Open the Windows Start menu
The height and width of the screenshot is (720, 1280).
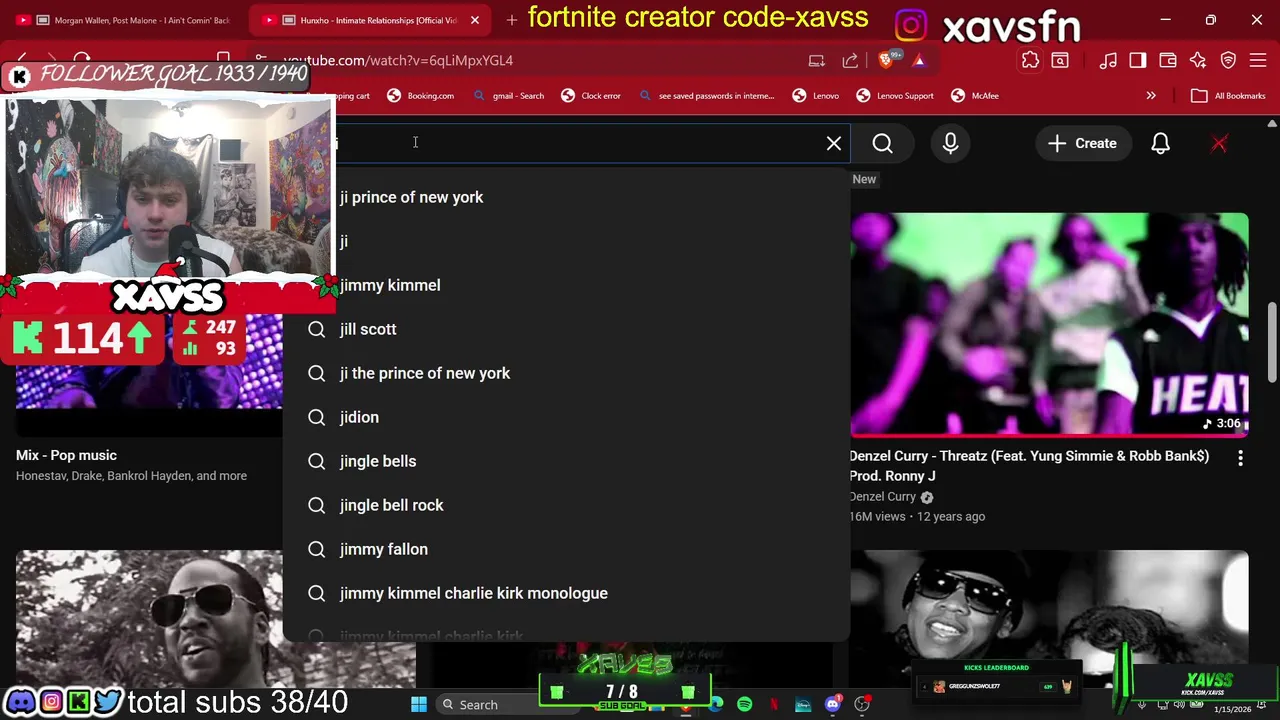(x=419, y=704)
